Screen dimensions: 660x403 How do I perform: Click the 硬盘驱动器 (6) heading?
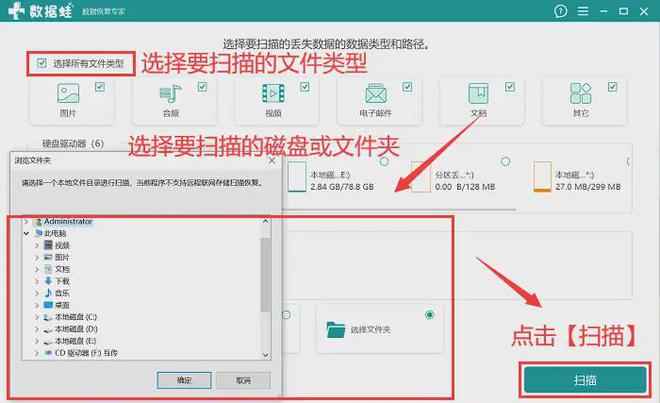73,144
